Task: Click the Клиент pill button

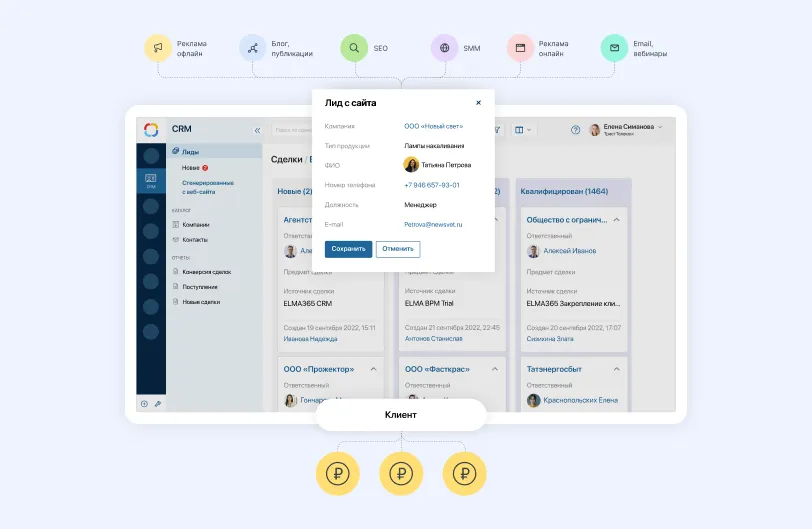Action: [x=401, y=415]
